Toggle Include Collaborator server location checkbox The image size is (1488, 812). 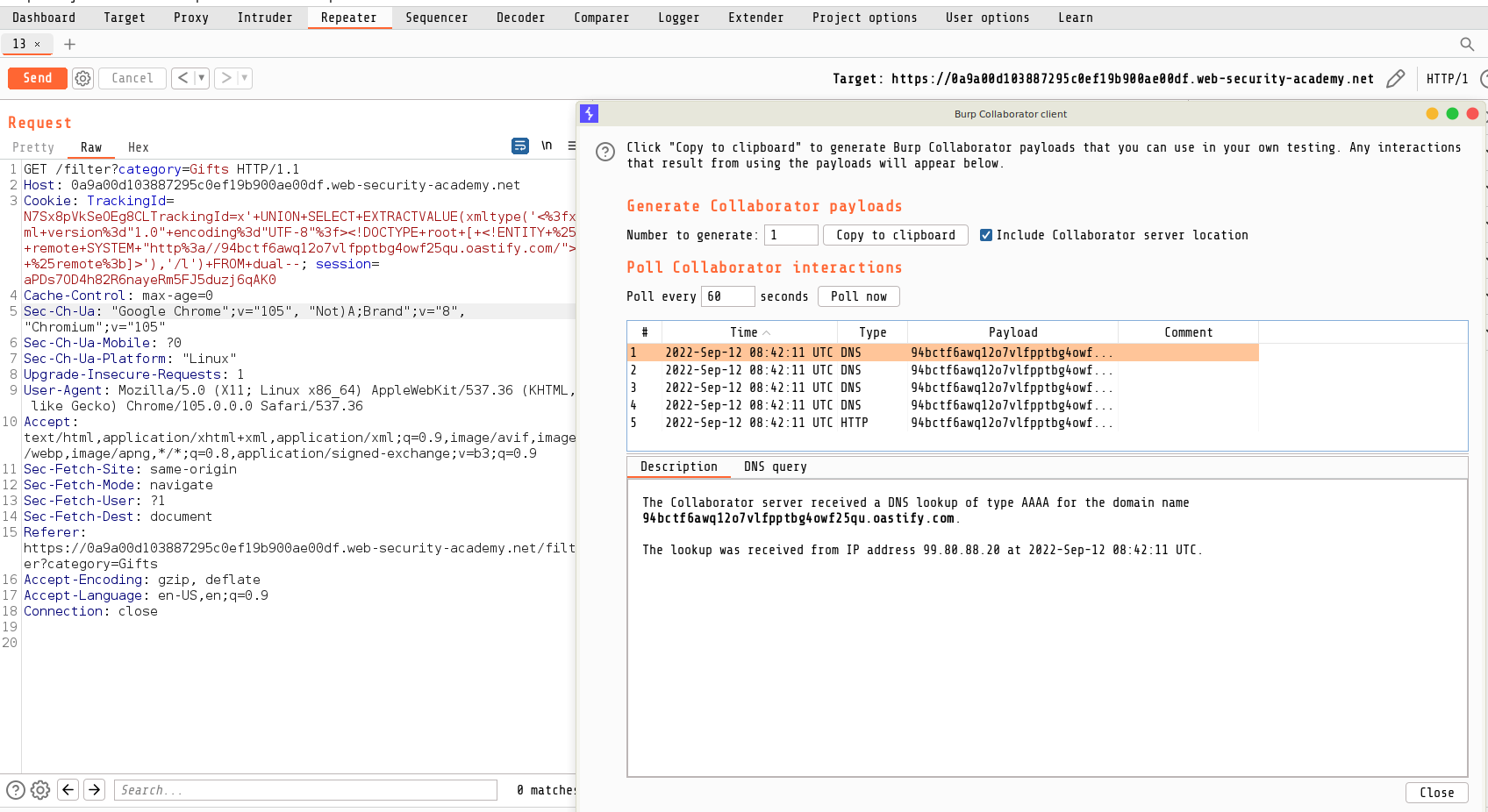986,235
